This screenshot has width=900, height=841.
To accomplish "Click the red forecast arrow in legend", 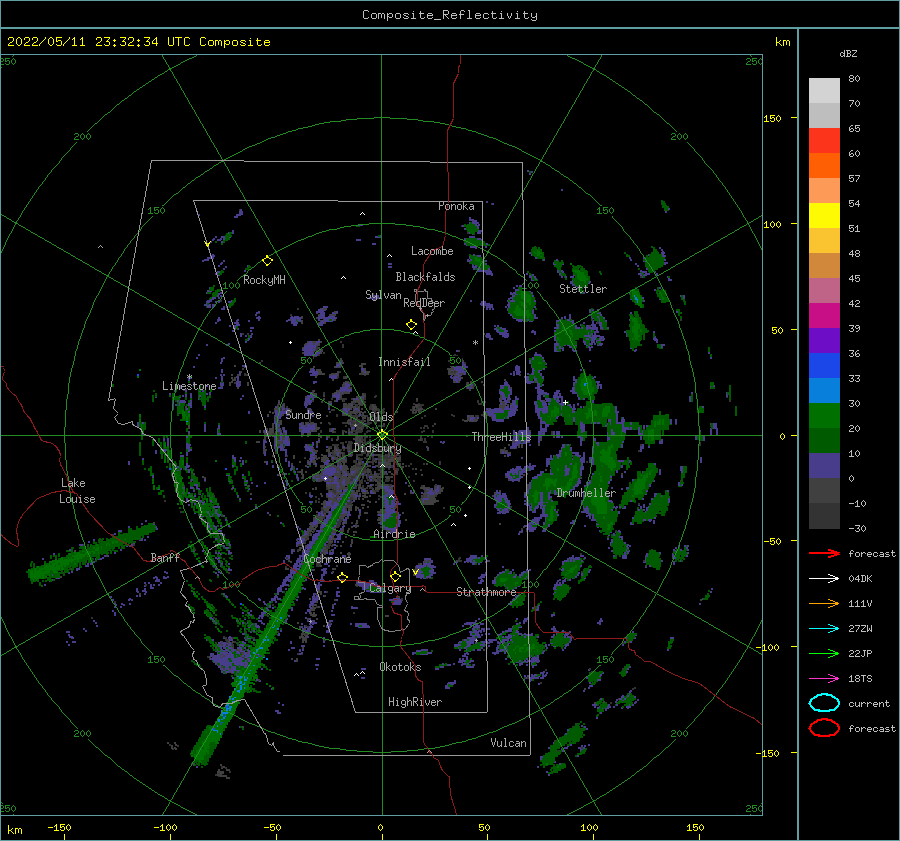I will tap(824, 553).
